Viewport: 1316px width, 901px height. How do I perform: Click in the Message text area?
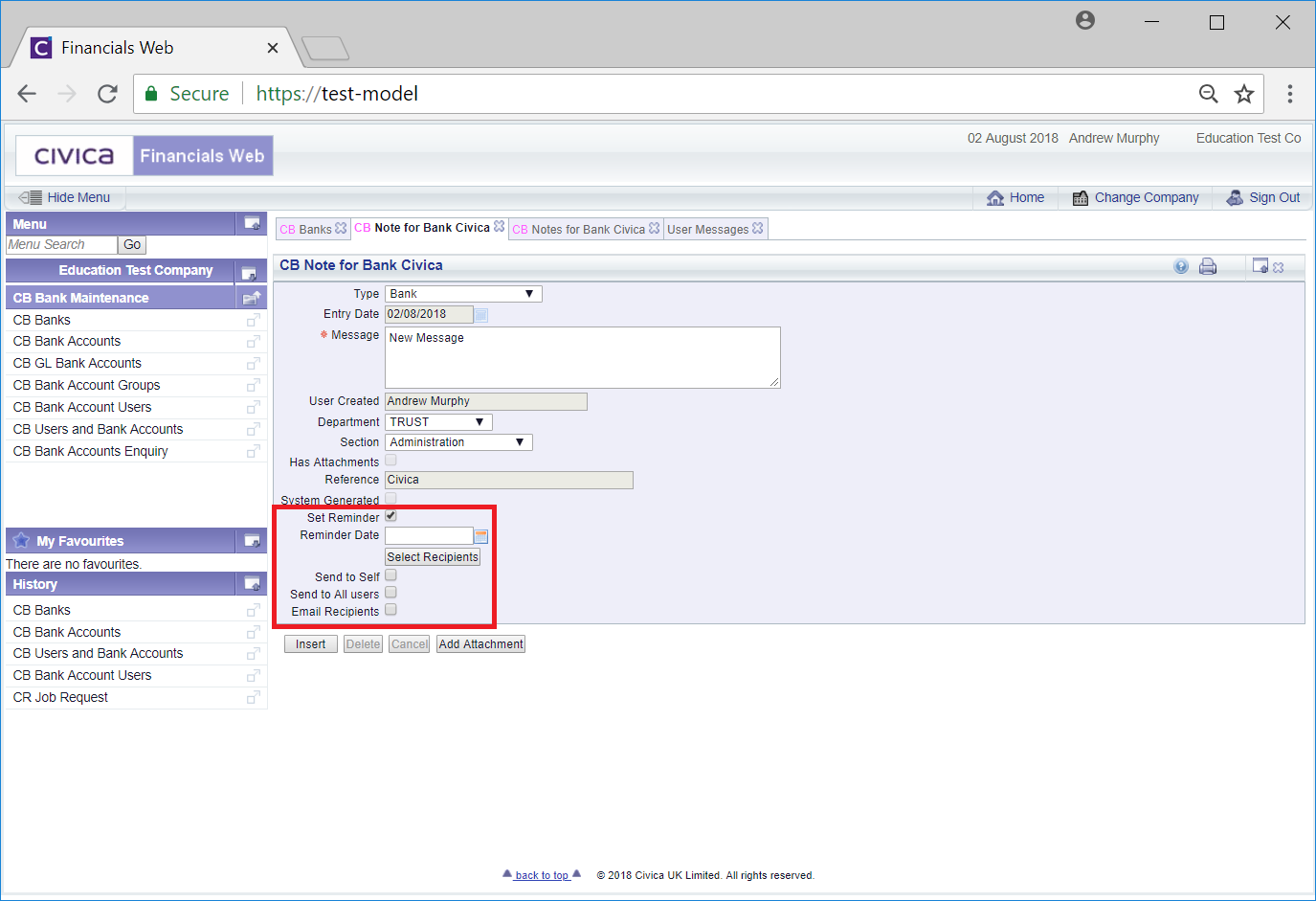click(x=583, y=357)
